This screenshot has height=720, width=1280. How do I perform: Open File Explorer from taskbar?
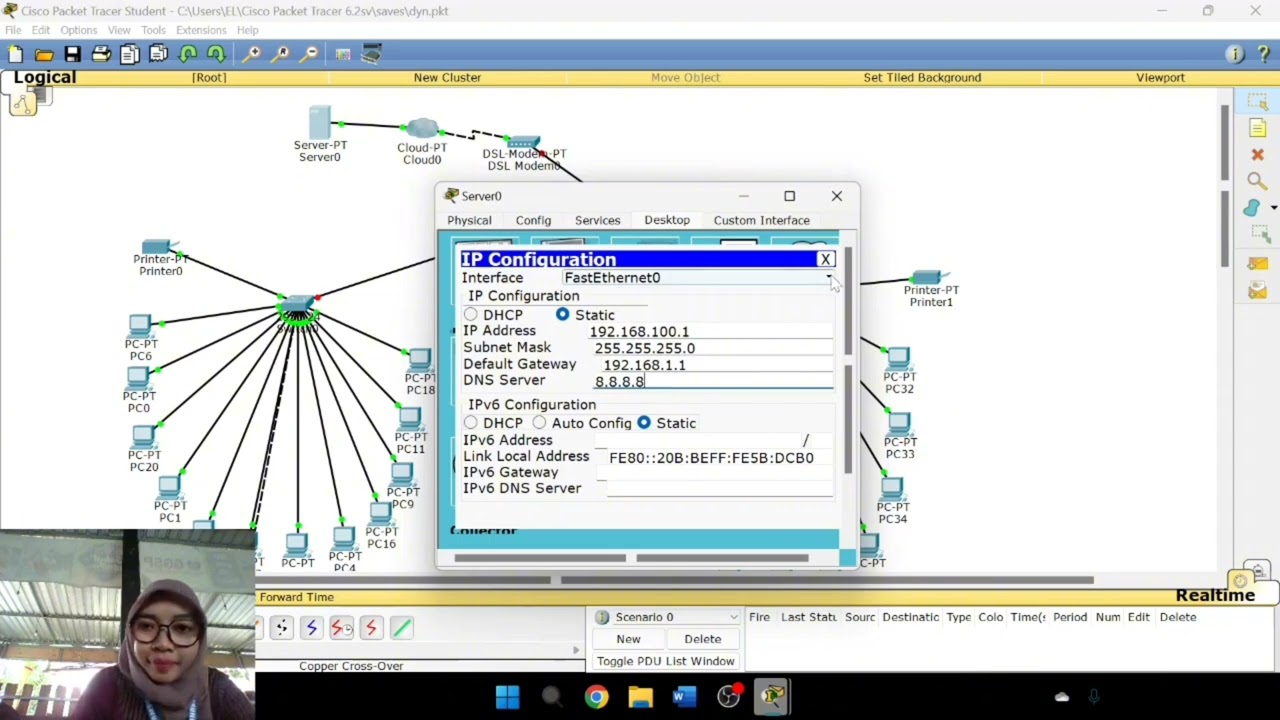click(640, 696)
